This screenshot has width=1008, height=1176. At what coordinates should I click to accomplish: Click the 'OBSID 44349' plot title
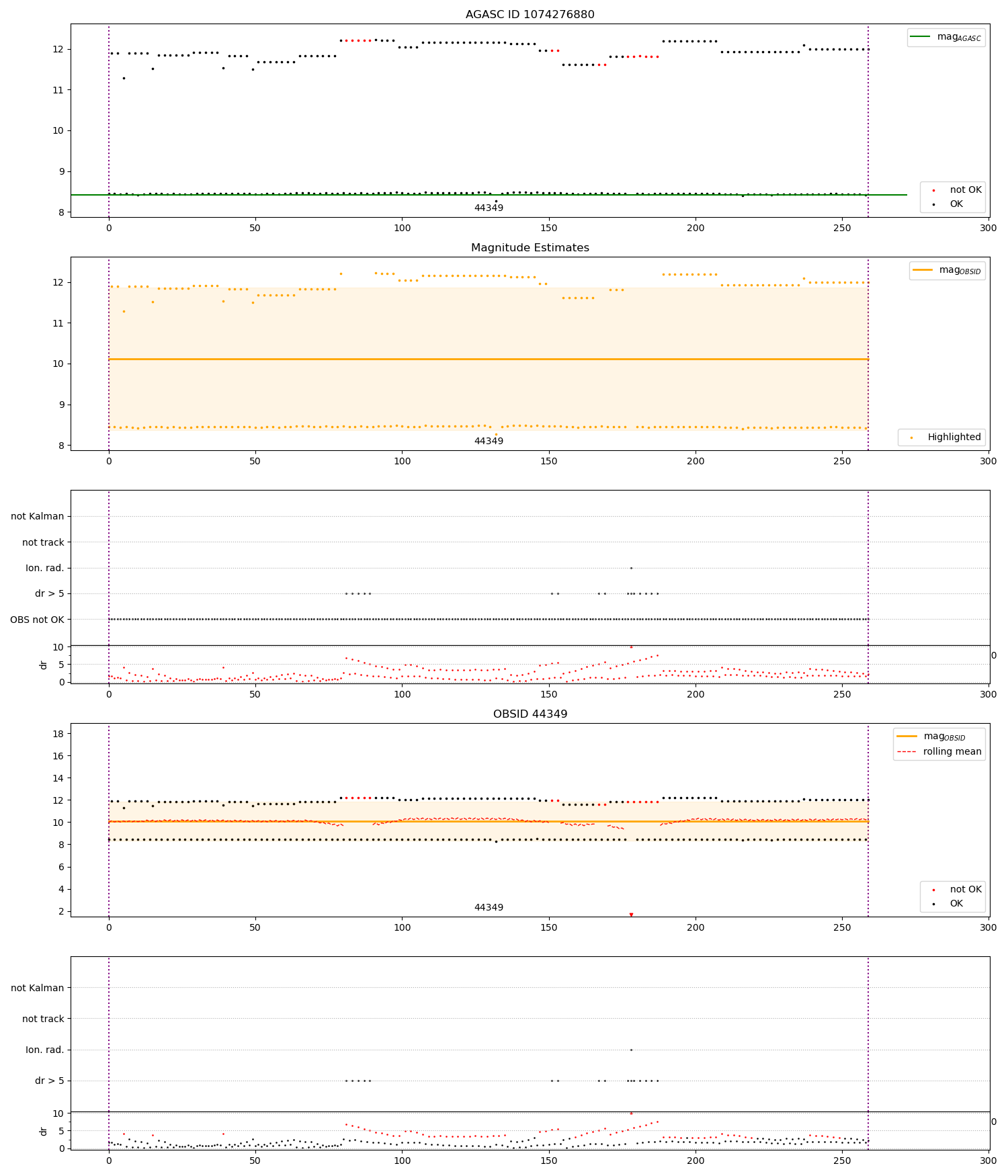pyautogui.click(x=530, y=714)
